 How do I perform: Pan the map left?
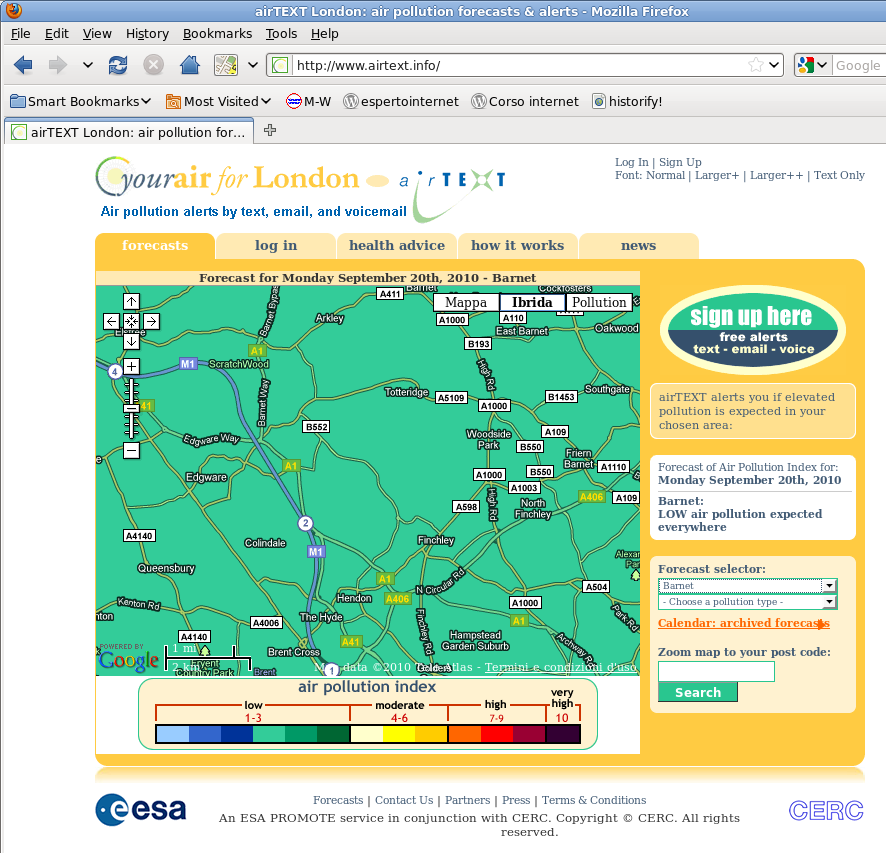click(x=111, y=321)
